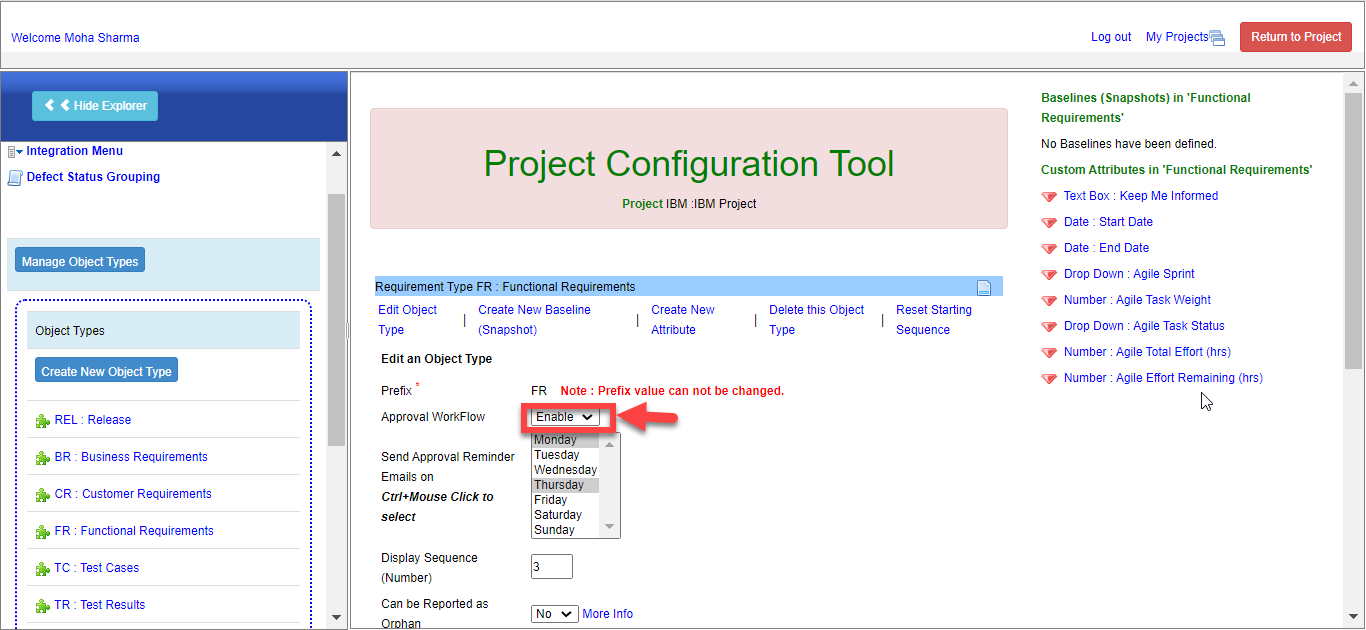Open TC : Test Cases object type
Screen dimensions: 1366x630
(x=97, y=568)
